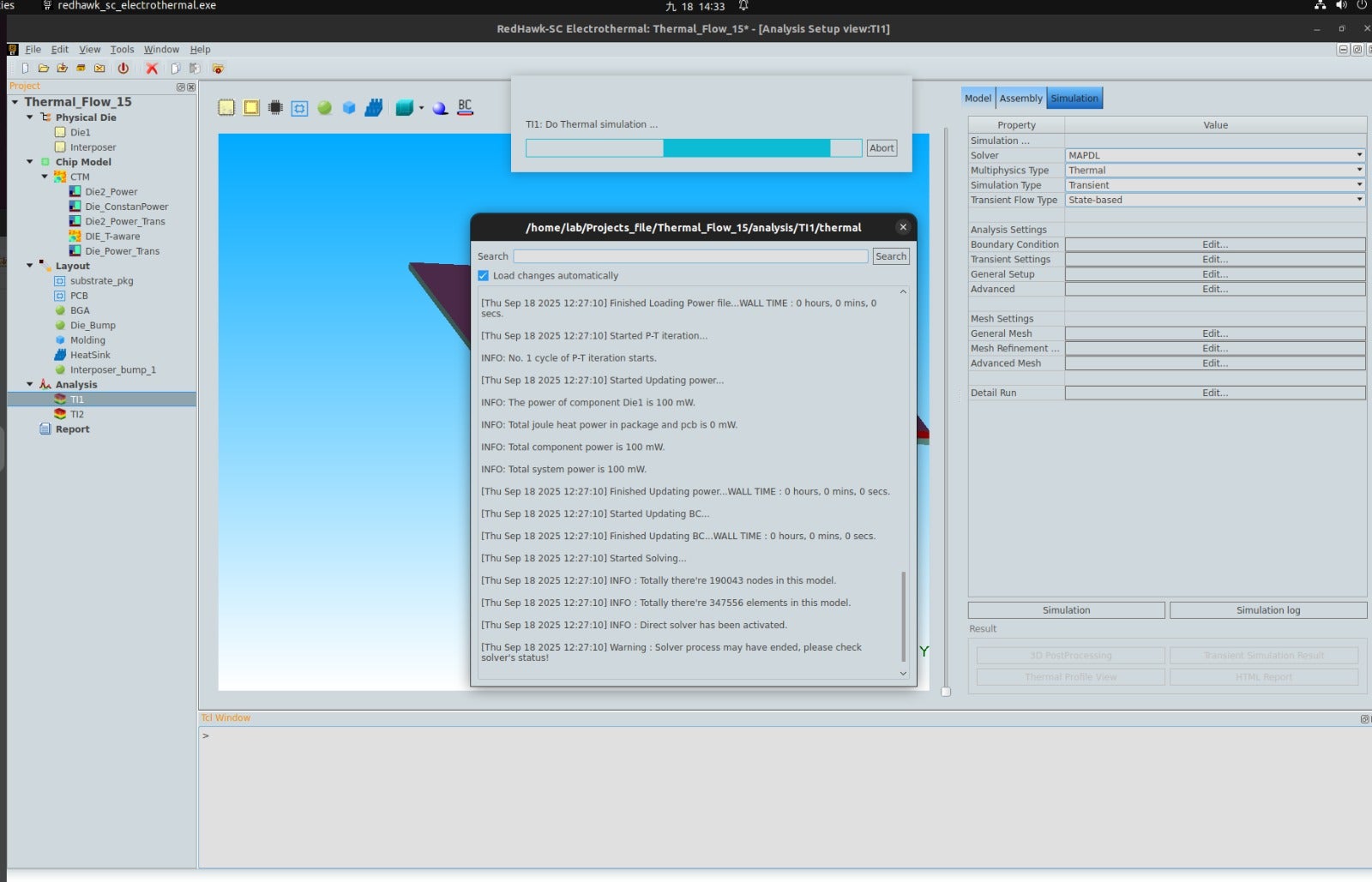Collapse the CTM tree node
Viewport: 1372px width, 882px height.
coord(45,177)
